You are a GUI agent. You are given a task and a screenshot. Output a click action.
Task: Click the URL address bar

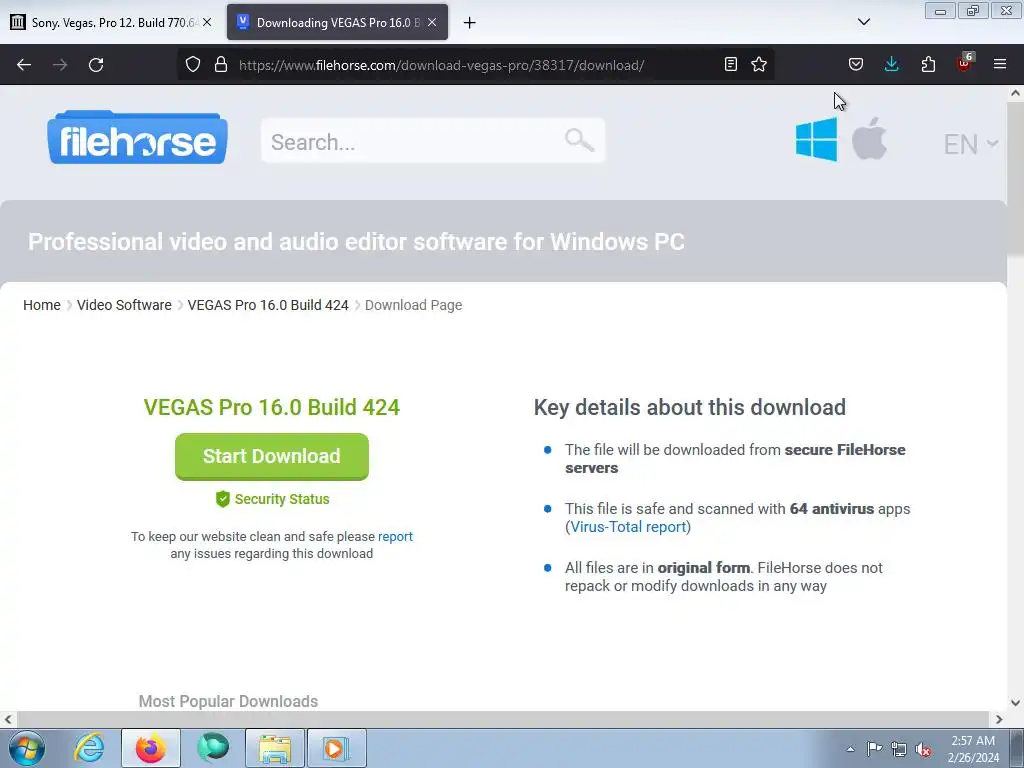pyautogui.click(x=477, y=65)
